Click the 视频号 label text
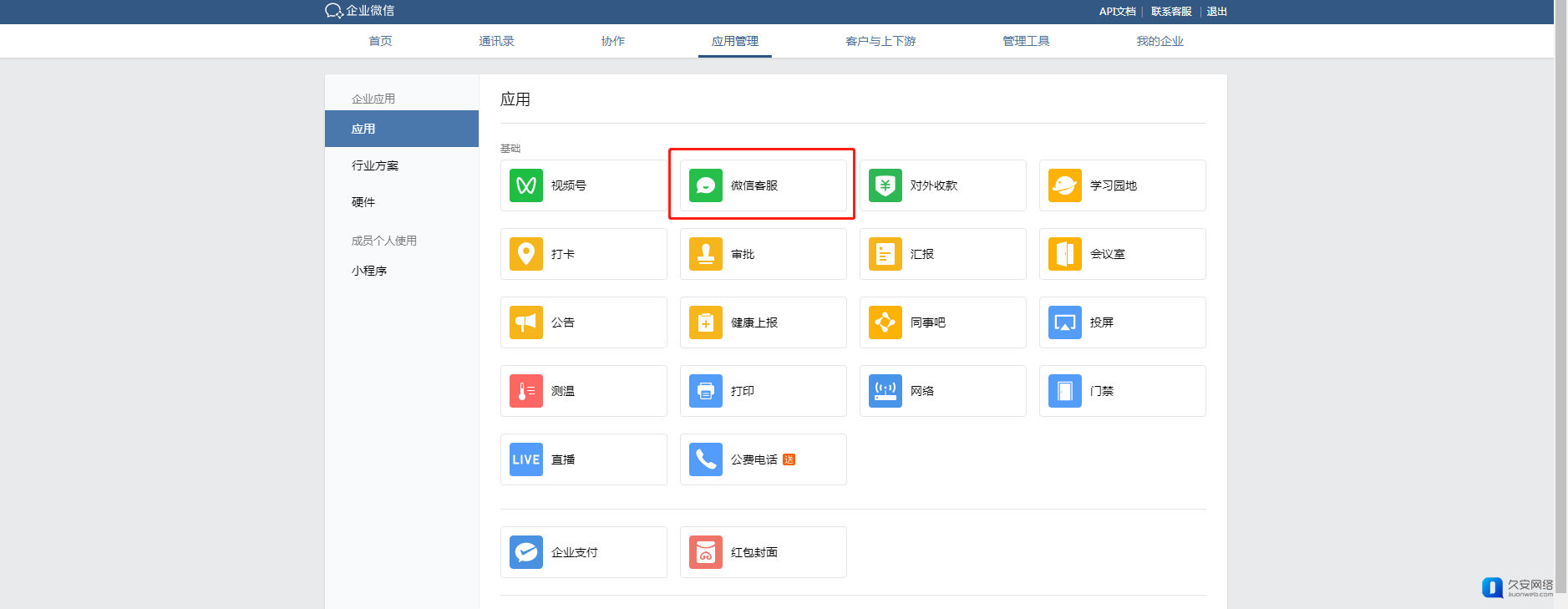Viewport: 1568px width, 609px height. point(569,185)
